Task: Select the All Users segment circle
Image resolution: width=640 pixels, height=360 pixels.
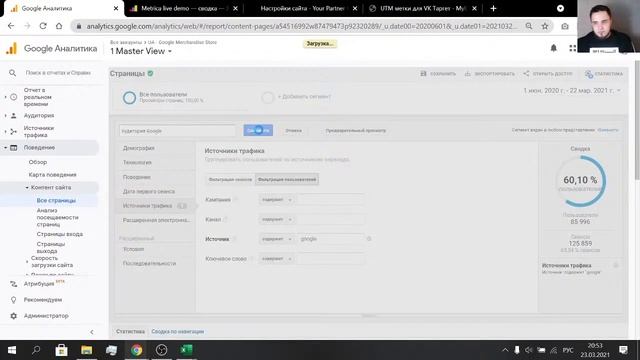Action: tap(129, 98)
